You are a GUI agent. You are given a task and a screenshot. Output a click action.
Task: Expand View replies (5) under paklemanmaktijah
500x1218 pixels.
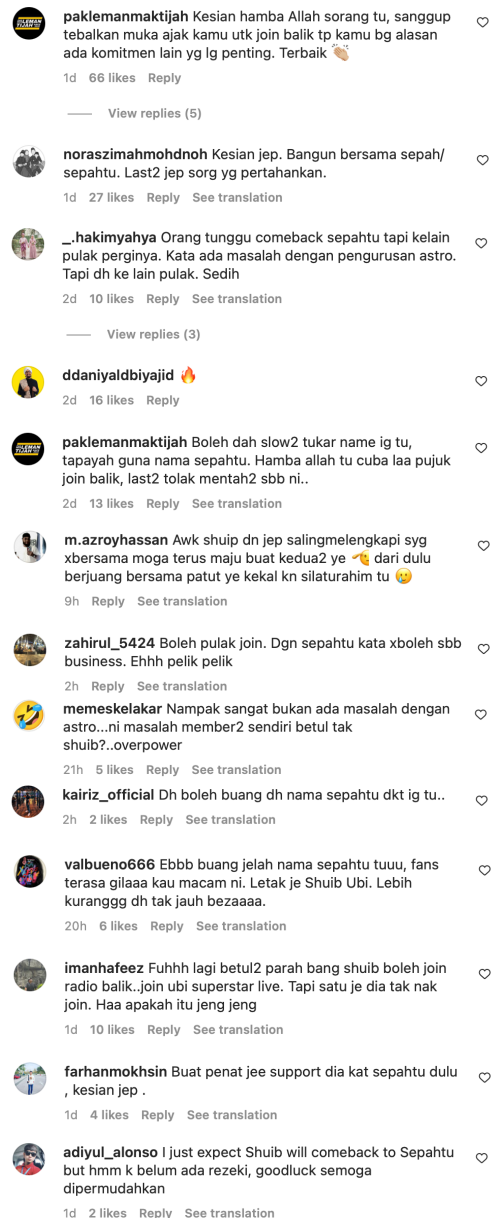154,114
